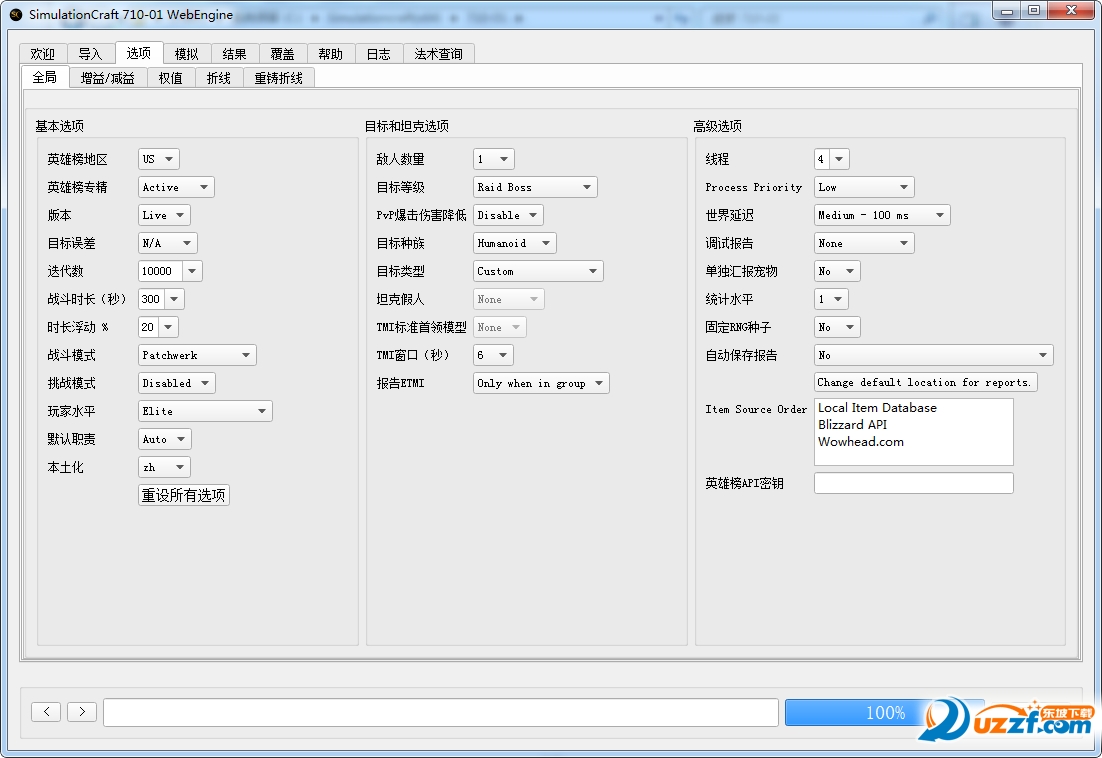1102x758 pixels.
Task: Open the 权值 sub-tab
Action: [170, 77]
